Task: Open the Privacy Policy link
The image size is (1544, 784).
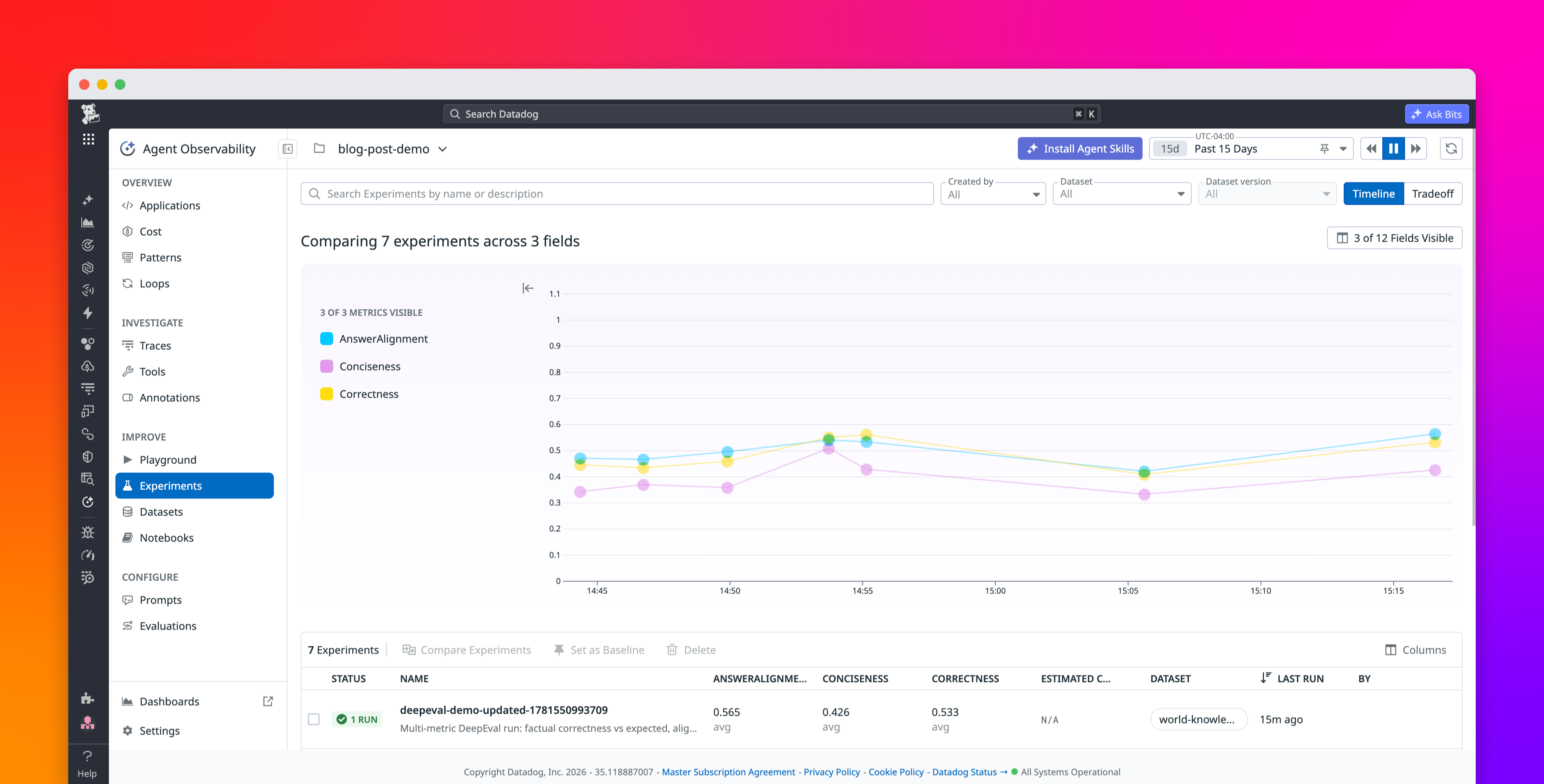Action: (x=831, y=772)
